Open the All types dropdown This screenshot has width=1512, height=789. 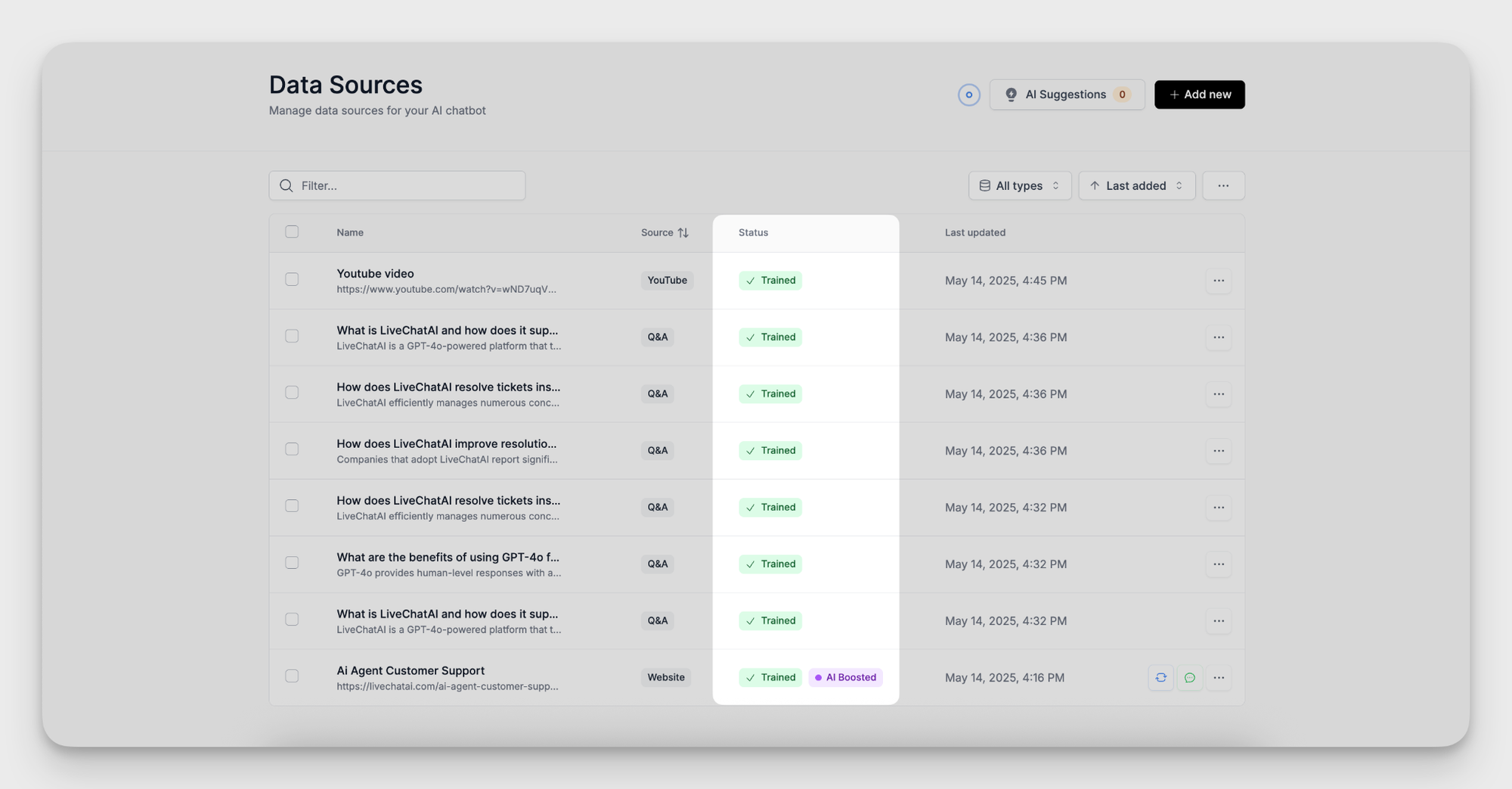click(x=1019, y=185)
